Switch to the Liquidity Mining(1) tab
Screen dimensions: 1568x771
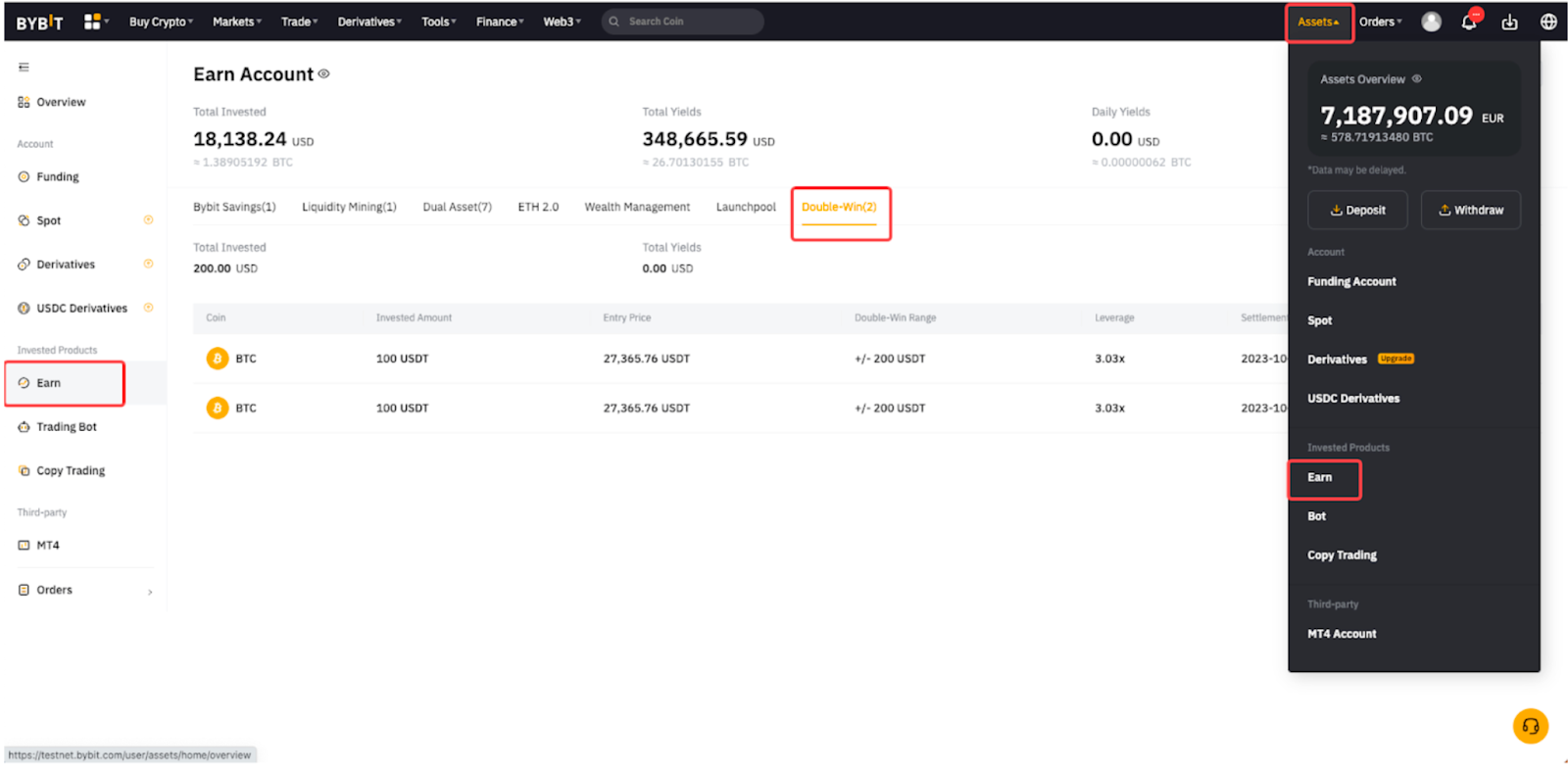(349, 207)
